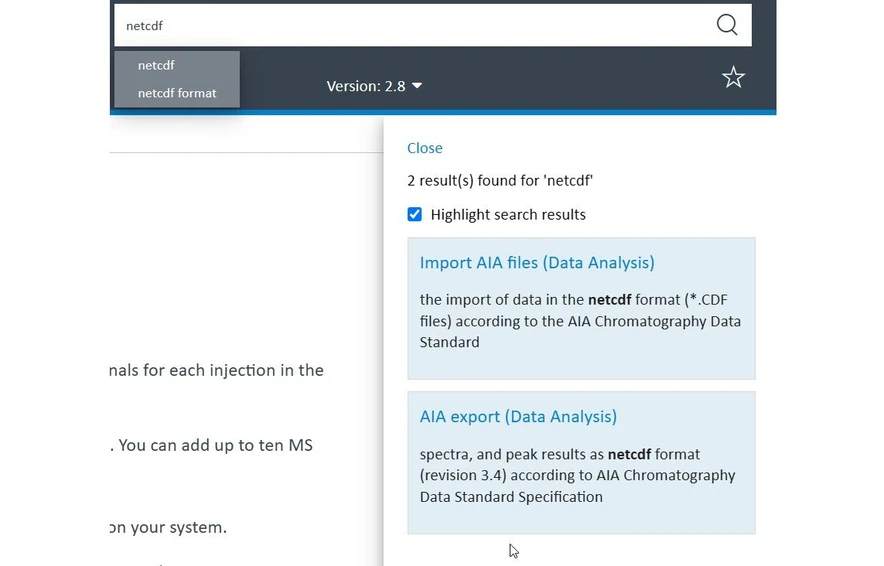
Task: Open AIA export (Data Analysis) result
Action: tap(518, 417)
